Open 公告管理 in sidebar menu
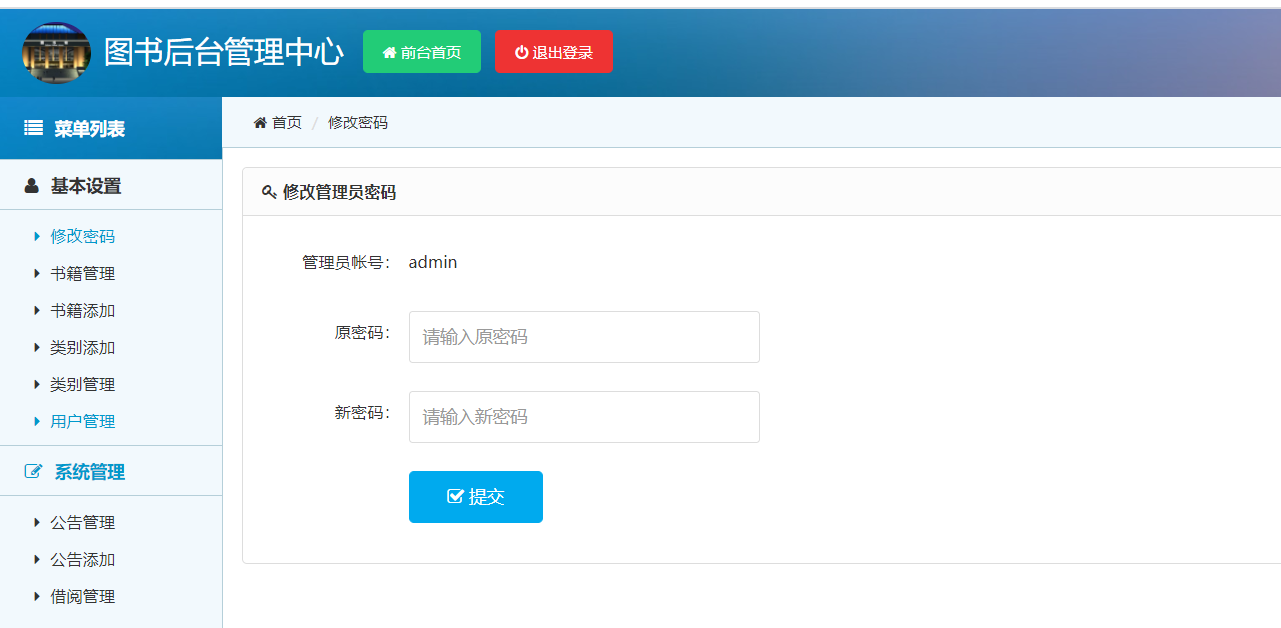Image resolution: width=1281 pixels, height=628 pixels. tap(83, 523)
